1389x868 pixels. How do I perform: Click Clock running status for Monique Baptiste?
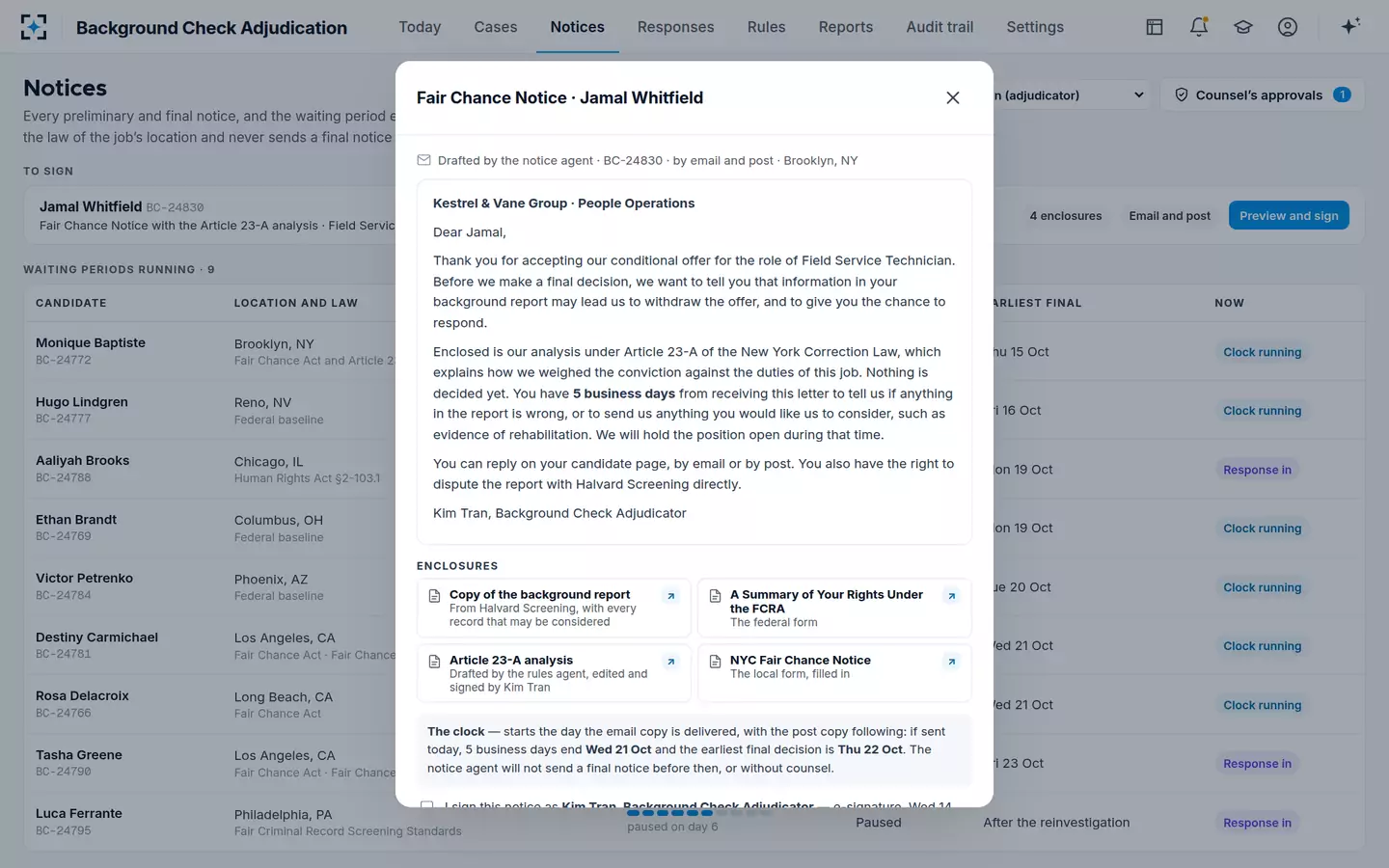point(1262,352)
